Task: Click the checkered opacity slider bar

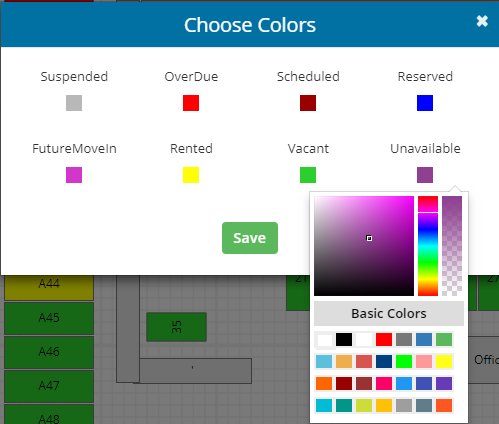Action: tap(452, 246)
